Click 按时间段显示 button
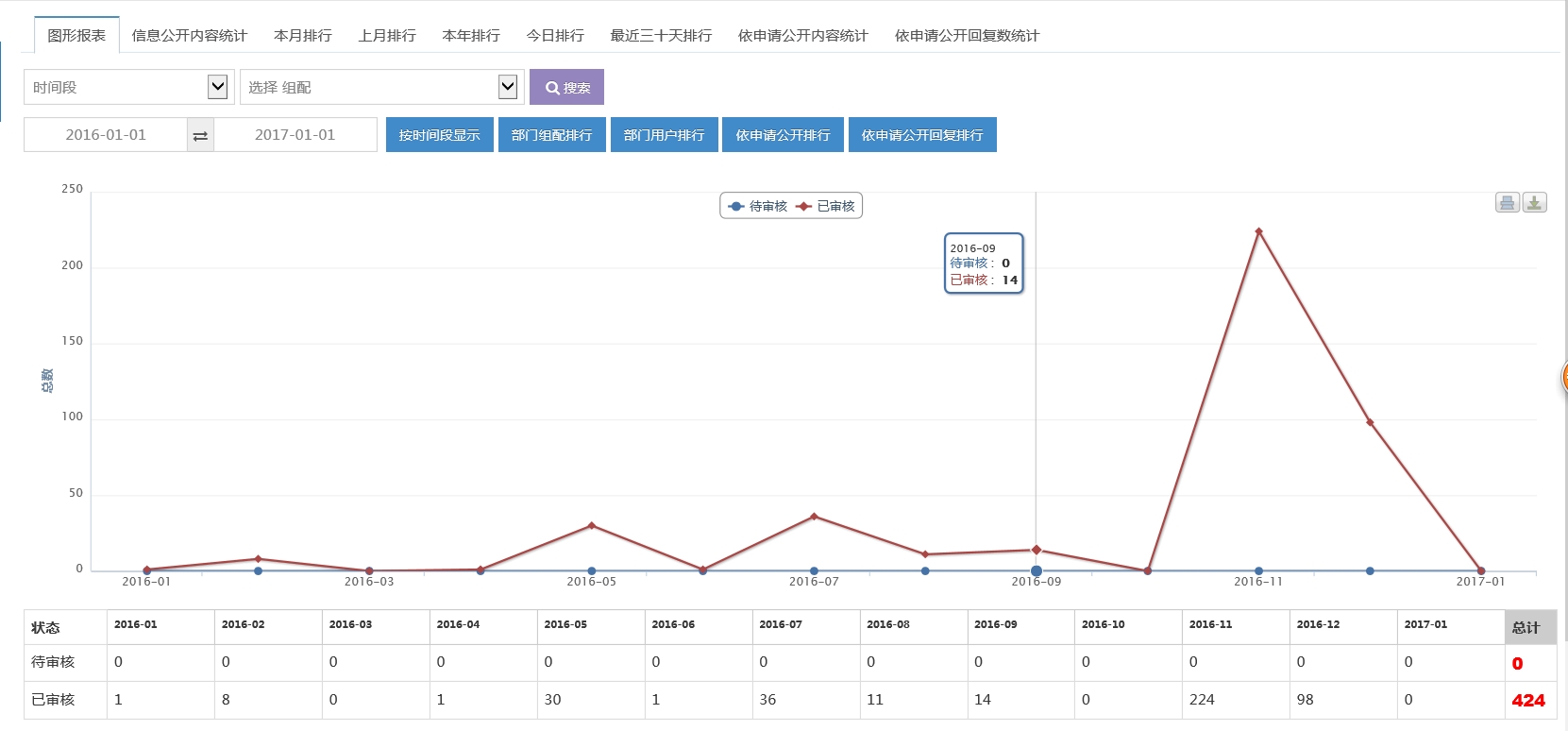This screenshot has width=1568, height=731. point(440,134)
